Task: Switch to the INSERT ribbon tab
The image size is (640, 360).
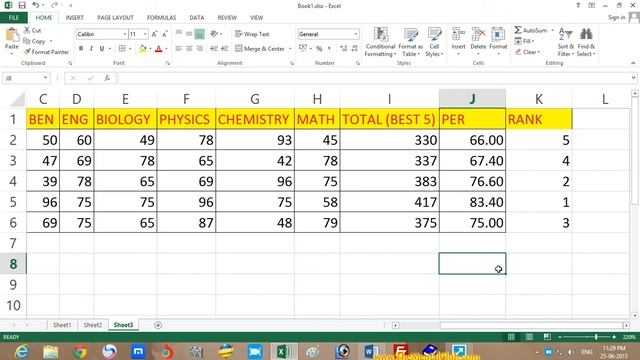Action: (74, 18)
